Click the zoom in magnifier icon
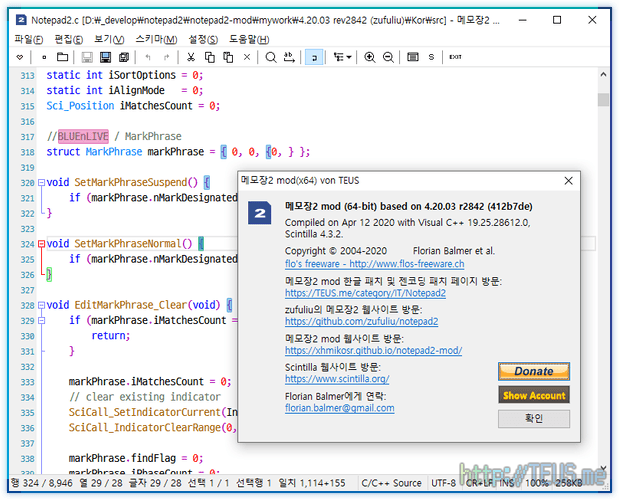 coord(370,57)
